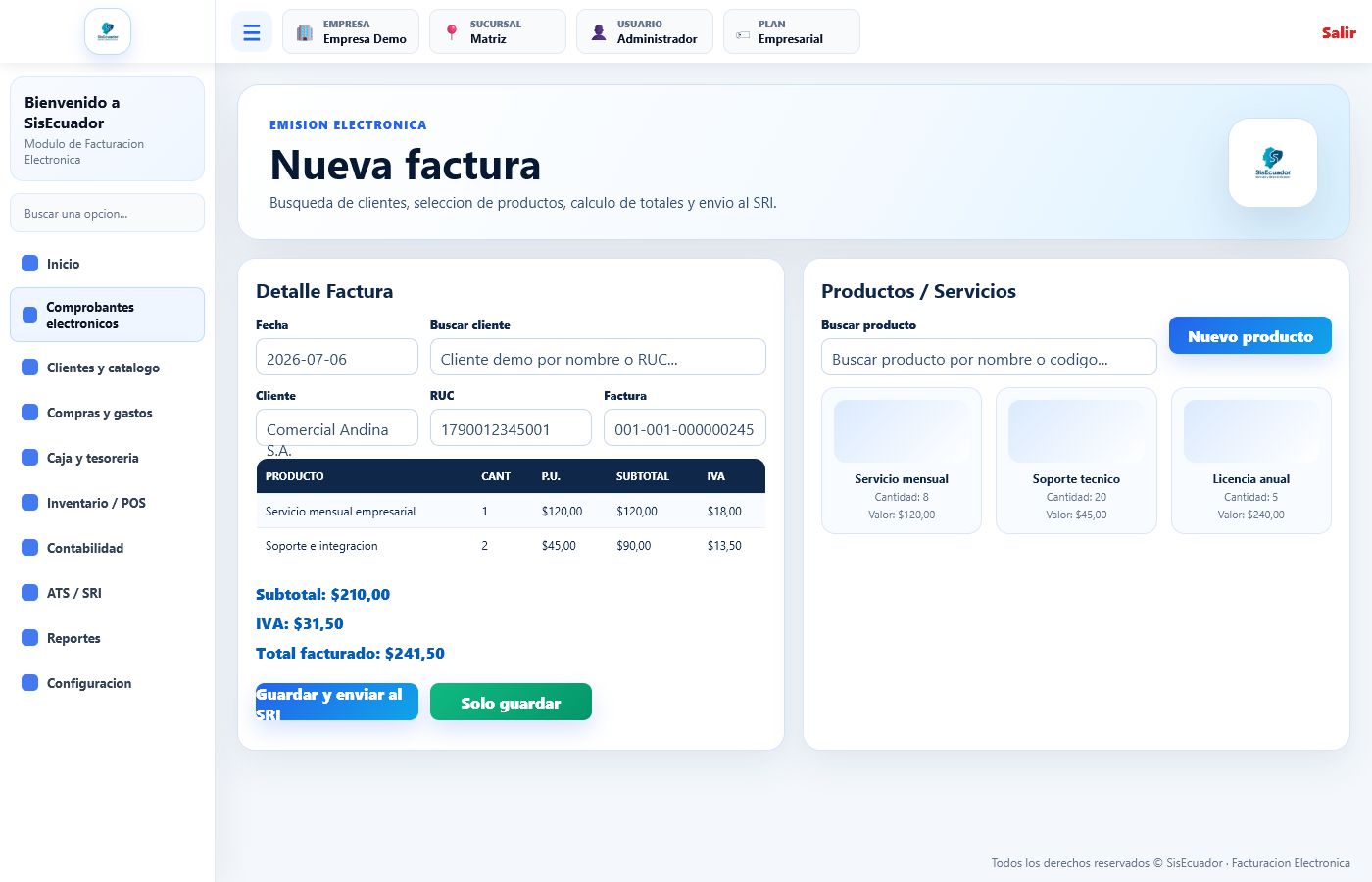Go to Clientes y catalogo
The image size is (1372, 882).
pos(107,367)
